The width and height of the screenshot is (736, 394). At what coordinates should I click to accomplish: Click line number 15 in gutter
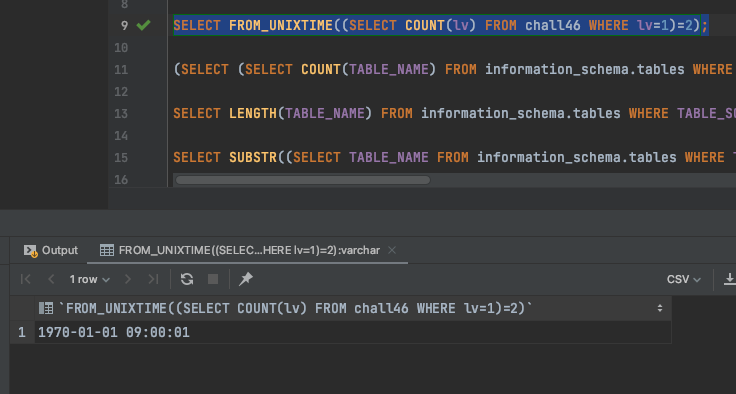[x=121, y=158]
